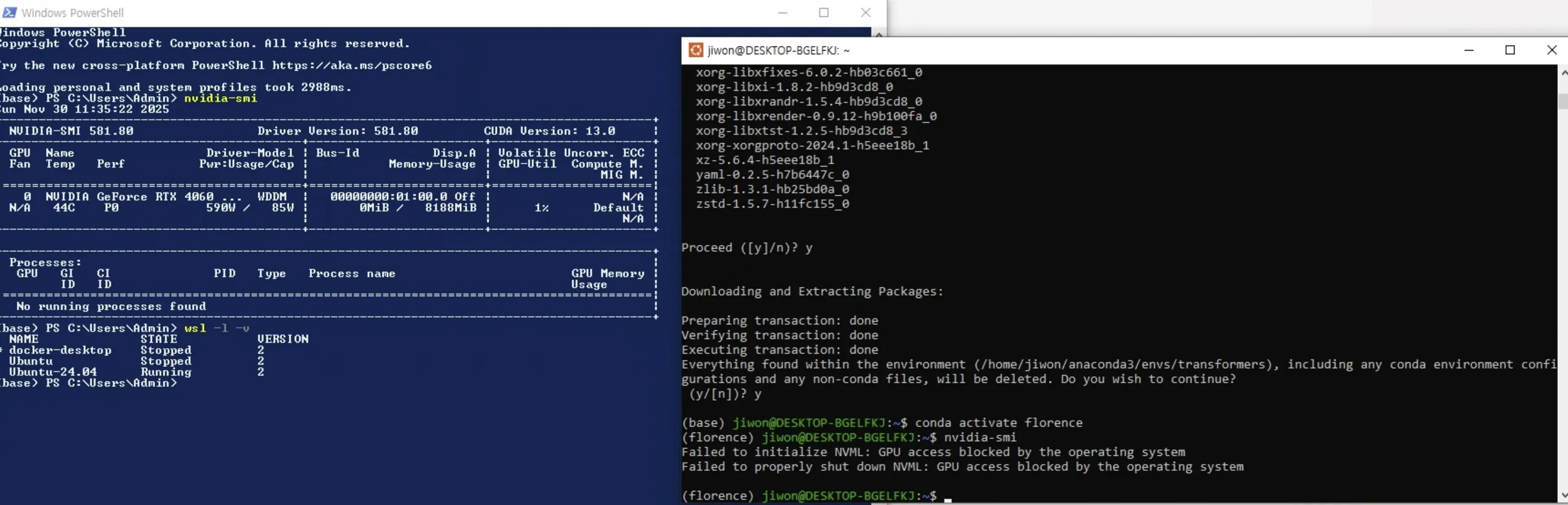Click the 'jiwon@DESKTOP-BGELFKJ: ~' window title
1568x505 pixels.
pyautogui.click(x=779, y=50)
